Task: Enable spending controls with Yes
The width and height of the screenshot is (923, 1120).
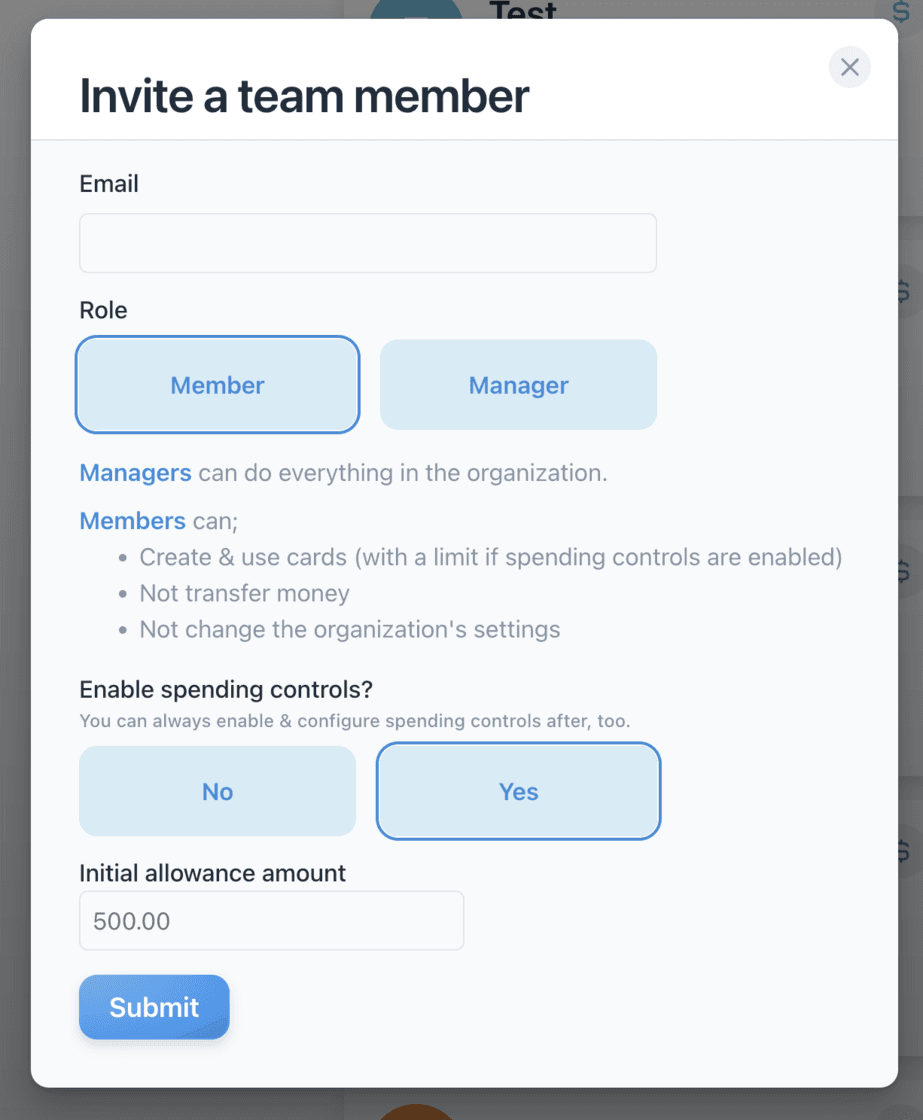Action: pyautogui.click(x=518, y=791)
